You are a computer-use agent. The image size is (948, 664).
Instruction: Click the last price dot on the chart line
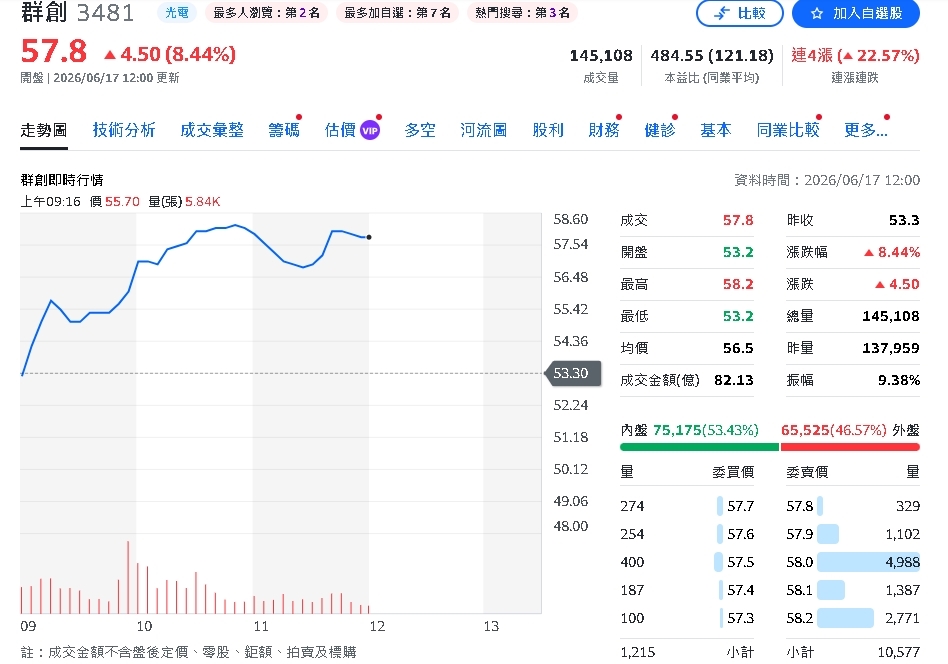click(369, 237)
